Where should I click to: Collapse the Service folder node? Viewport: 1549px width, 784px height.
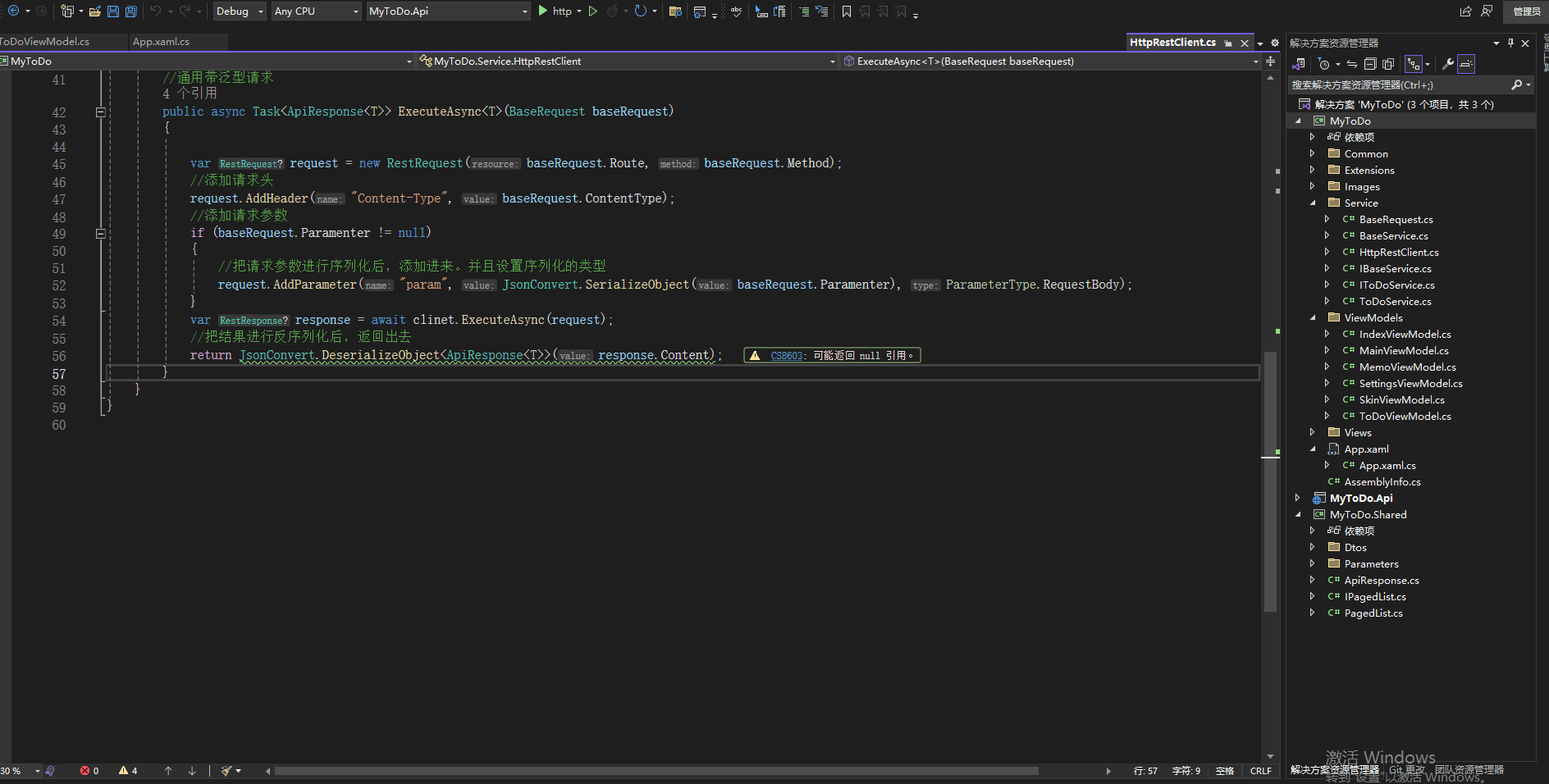pos(1312,203)
